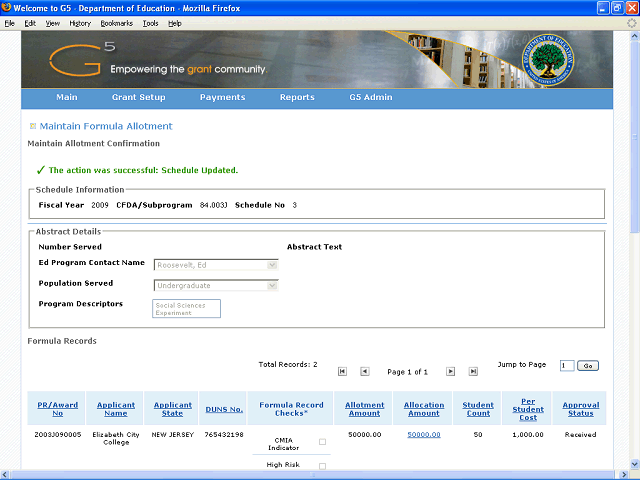Click the next page arrow icon

(x=450, y=371)
